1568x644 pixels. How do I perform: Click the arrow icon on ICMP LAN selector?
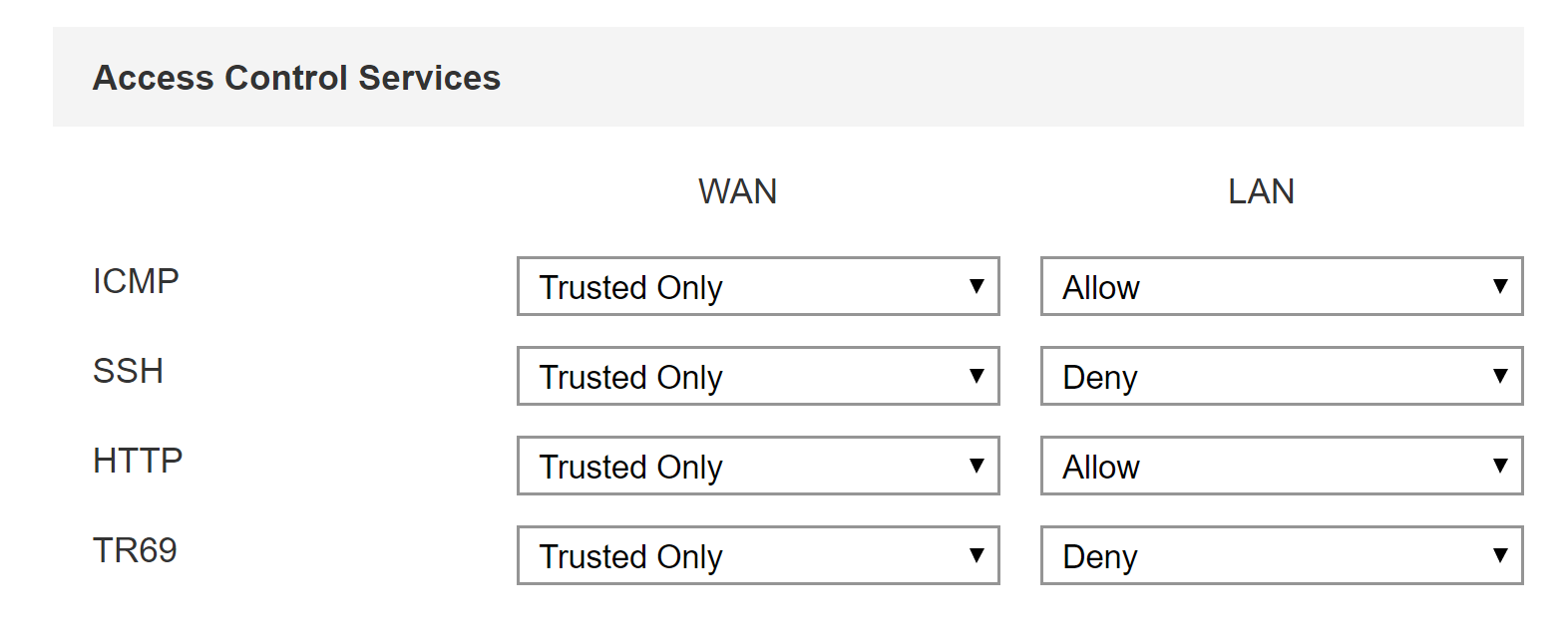[1500, 287]
